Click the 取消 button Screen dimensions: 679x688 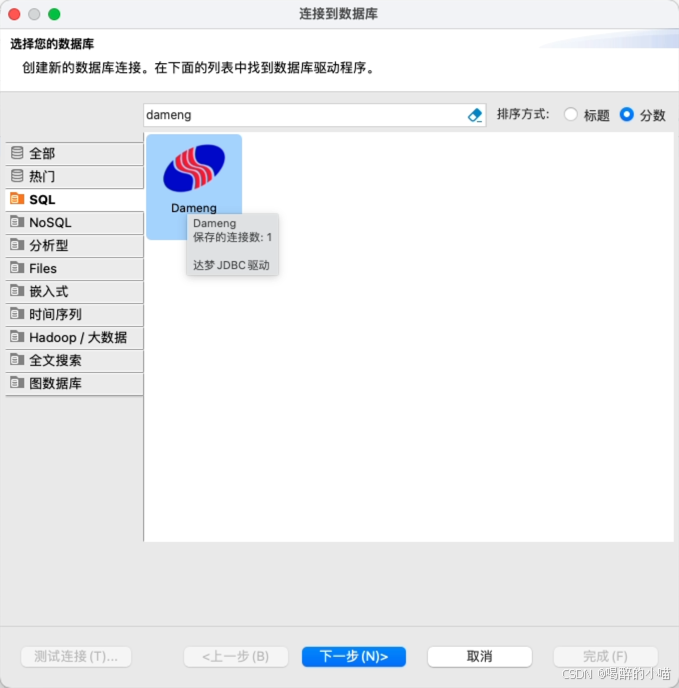[x=479, y=656]
